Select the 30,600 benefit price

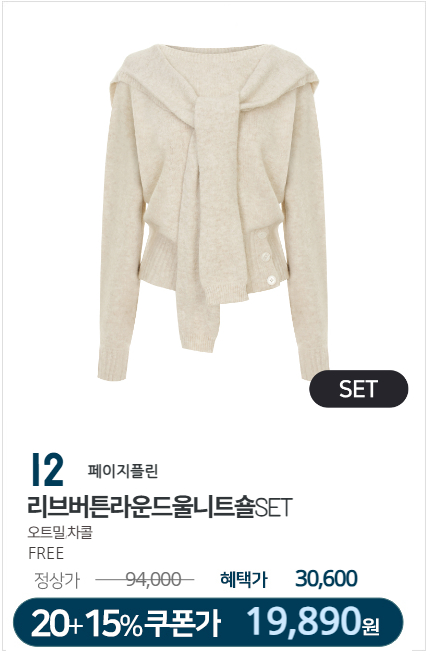327,581
